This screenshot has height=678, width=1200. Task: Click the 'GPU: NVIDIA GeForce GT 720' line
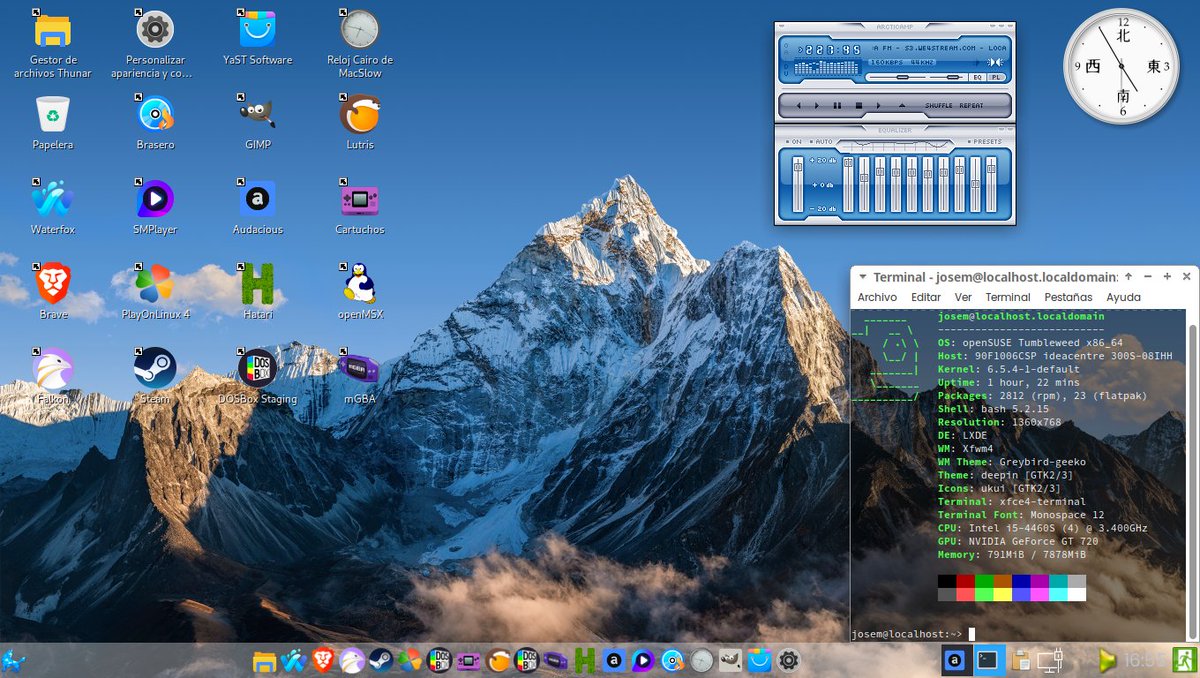pos(1019,541)
